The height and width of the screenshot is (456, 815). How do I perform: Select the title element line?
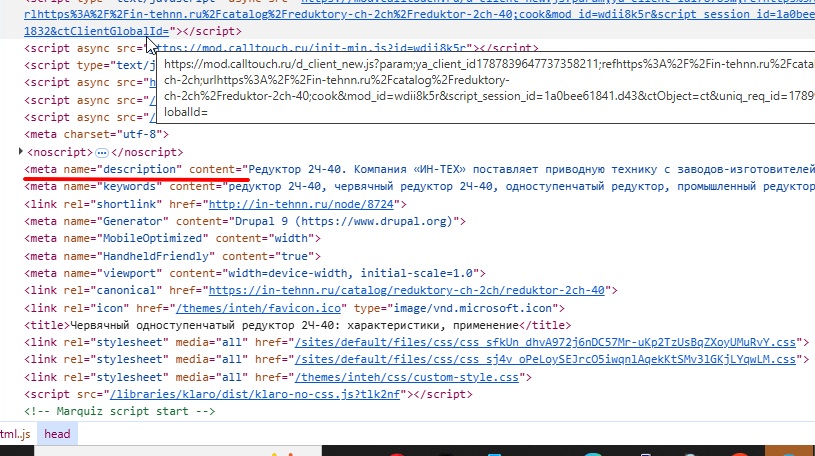coord(297,325)
